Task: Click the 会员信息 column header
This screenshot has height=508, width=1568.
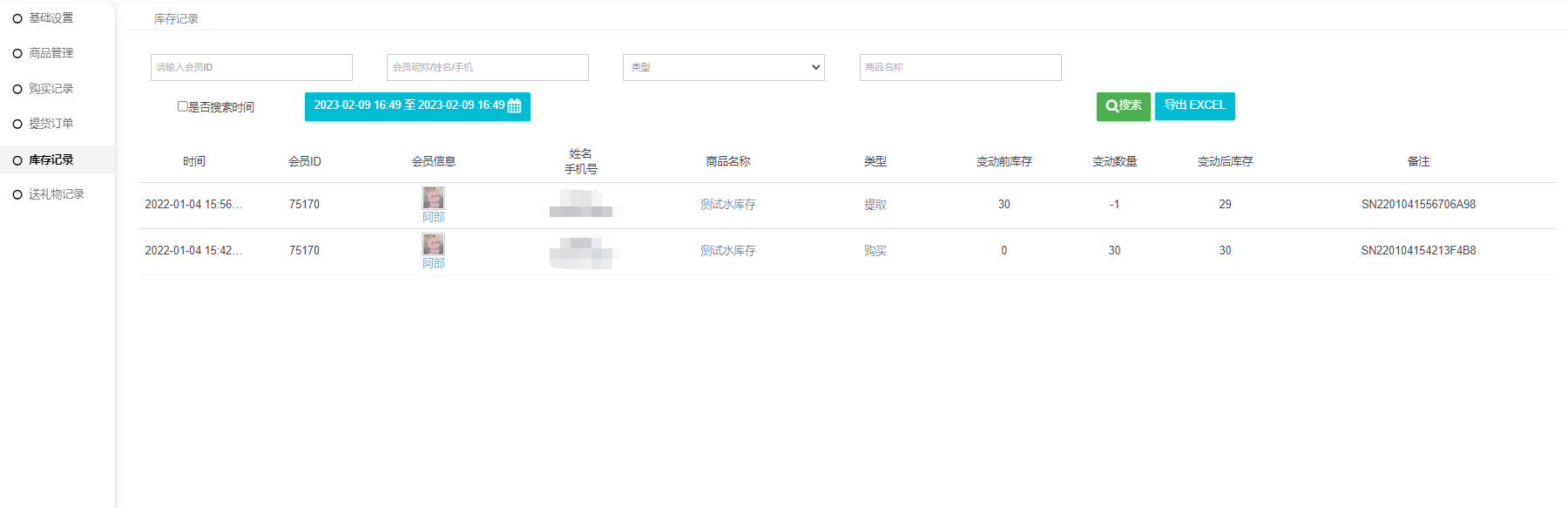Action: click(x=434, y=162)
